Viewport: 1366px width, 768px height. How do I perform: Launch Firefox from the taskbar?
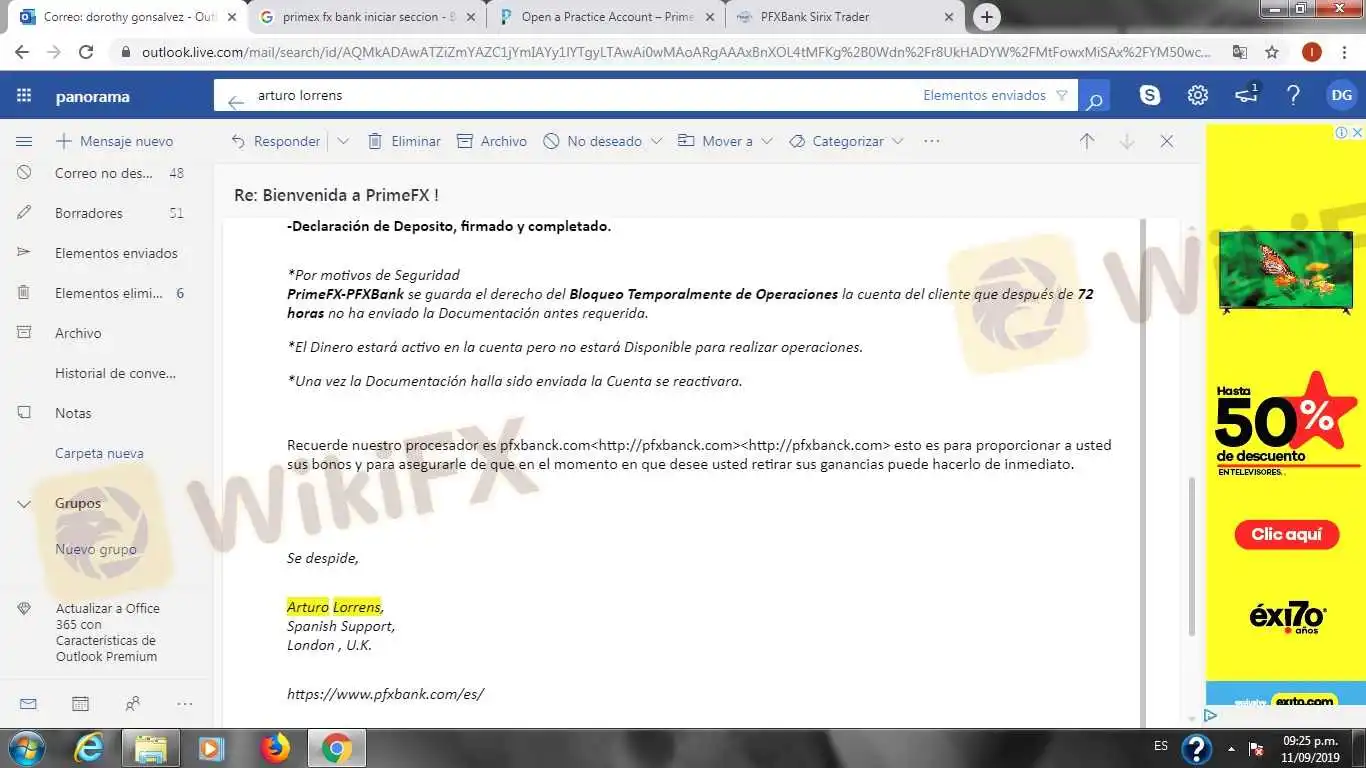point(274,748)
